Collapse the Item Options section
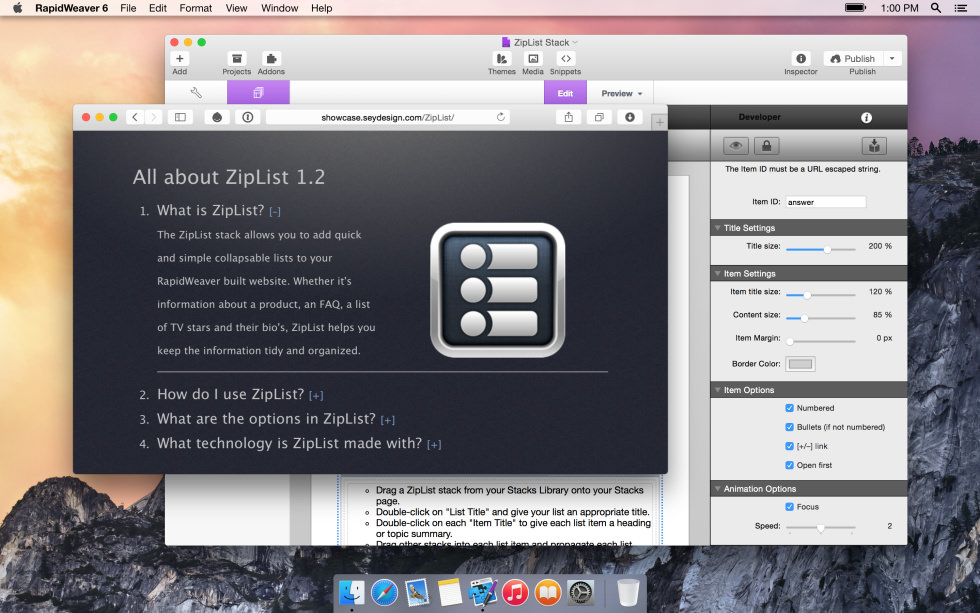The image size is (980, 613). [x=718, y=390]
